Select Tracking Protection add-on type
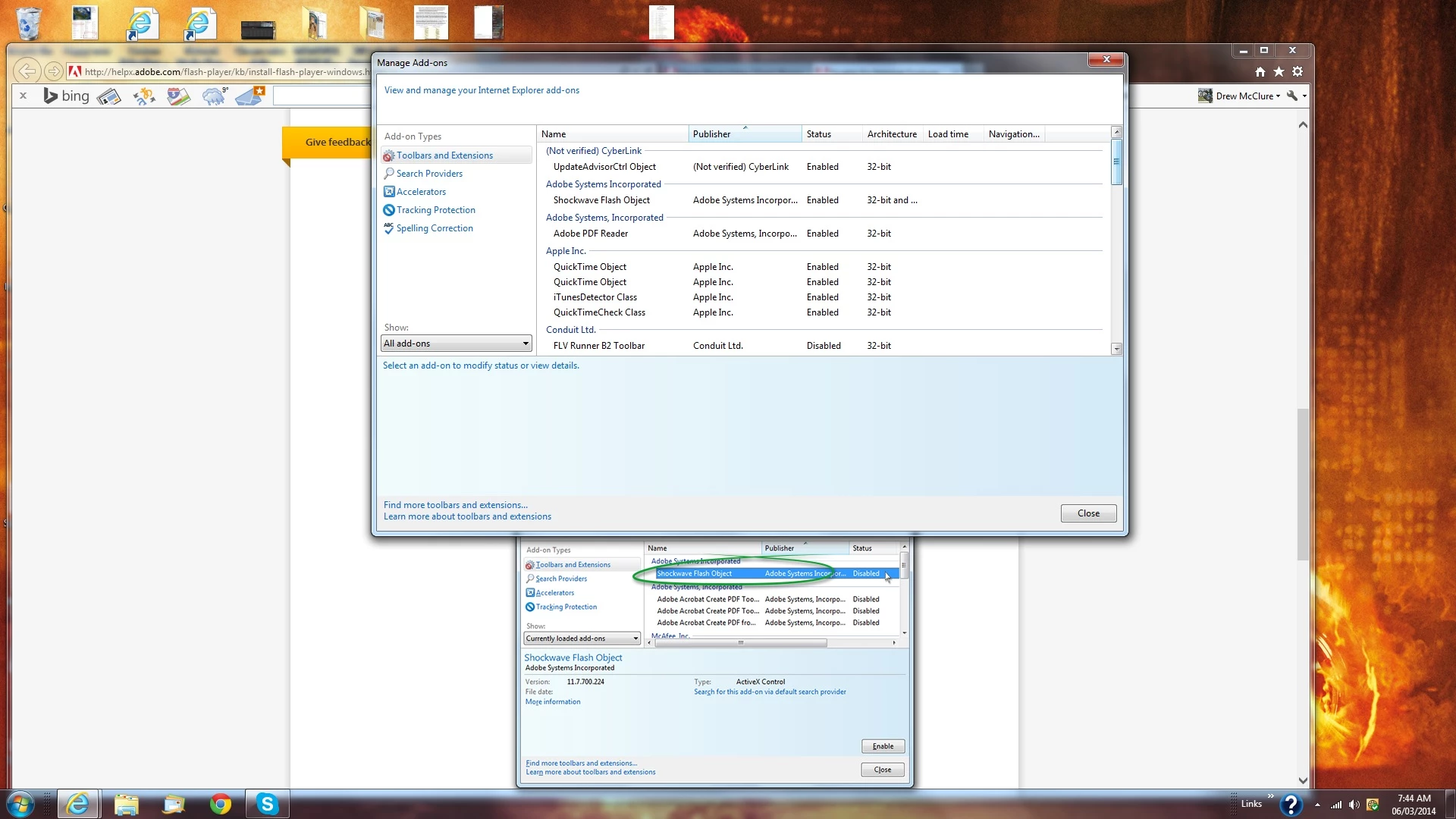The width and height of the screenshot is (1456, 819). [435, 210]
